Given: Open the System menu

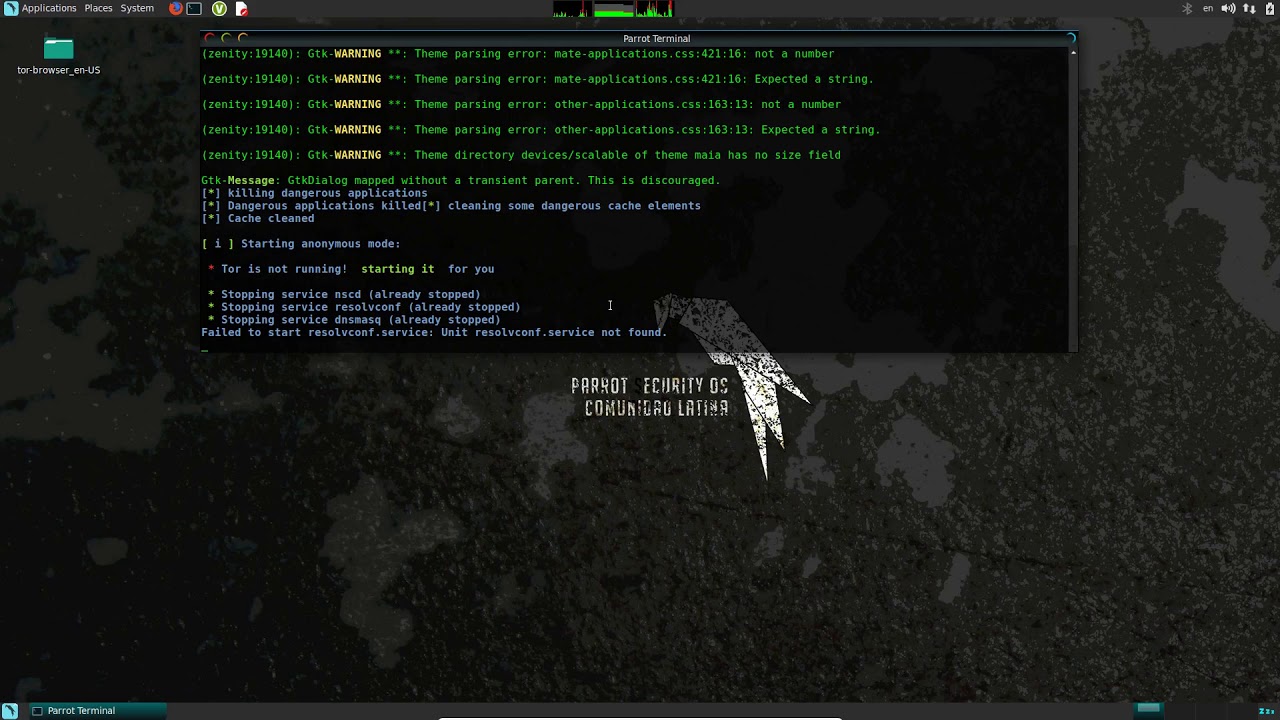Looking at the screenshot, I should click(x=137, y=8).
